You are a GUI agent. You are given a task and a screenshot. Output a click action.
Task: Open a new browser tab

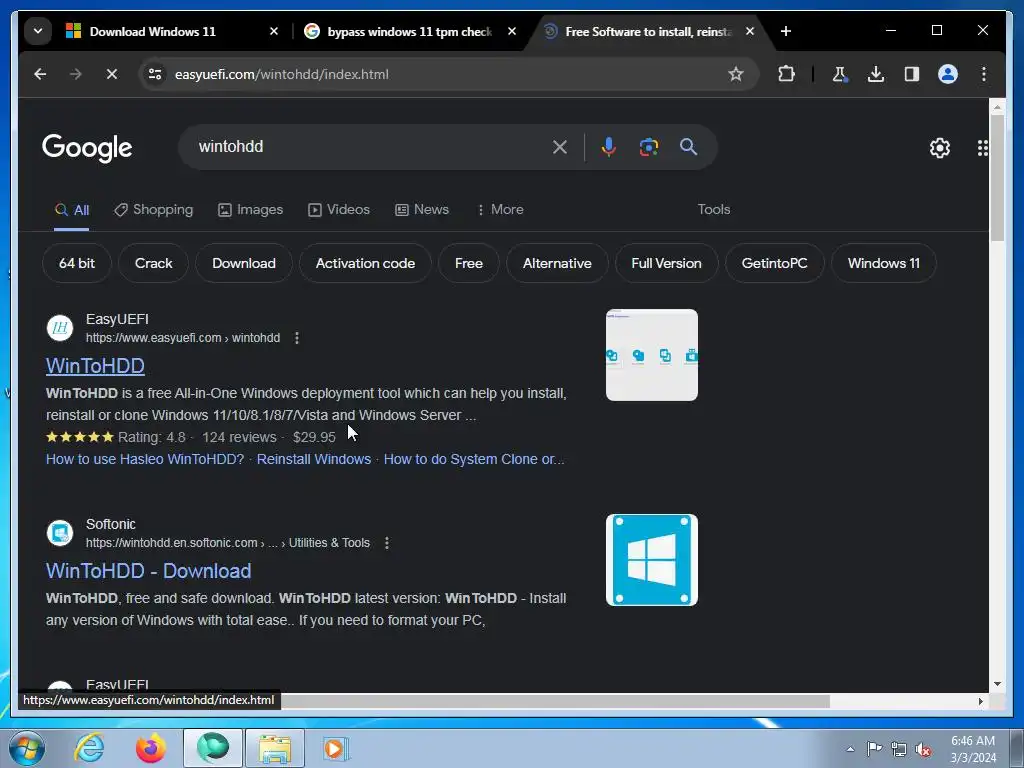[786, 31]
